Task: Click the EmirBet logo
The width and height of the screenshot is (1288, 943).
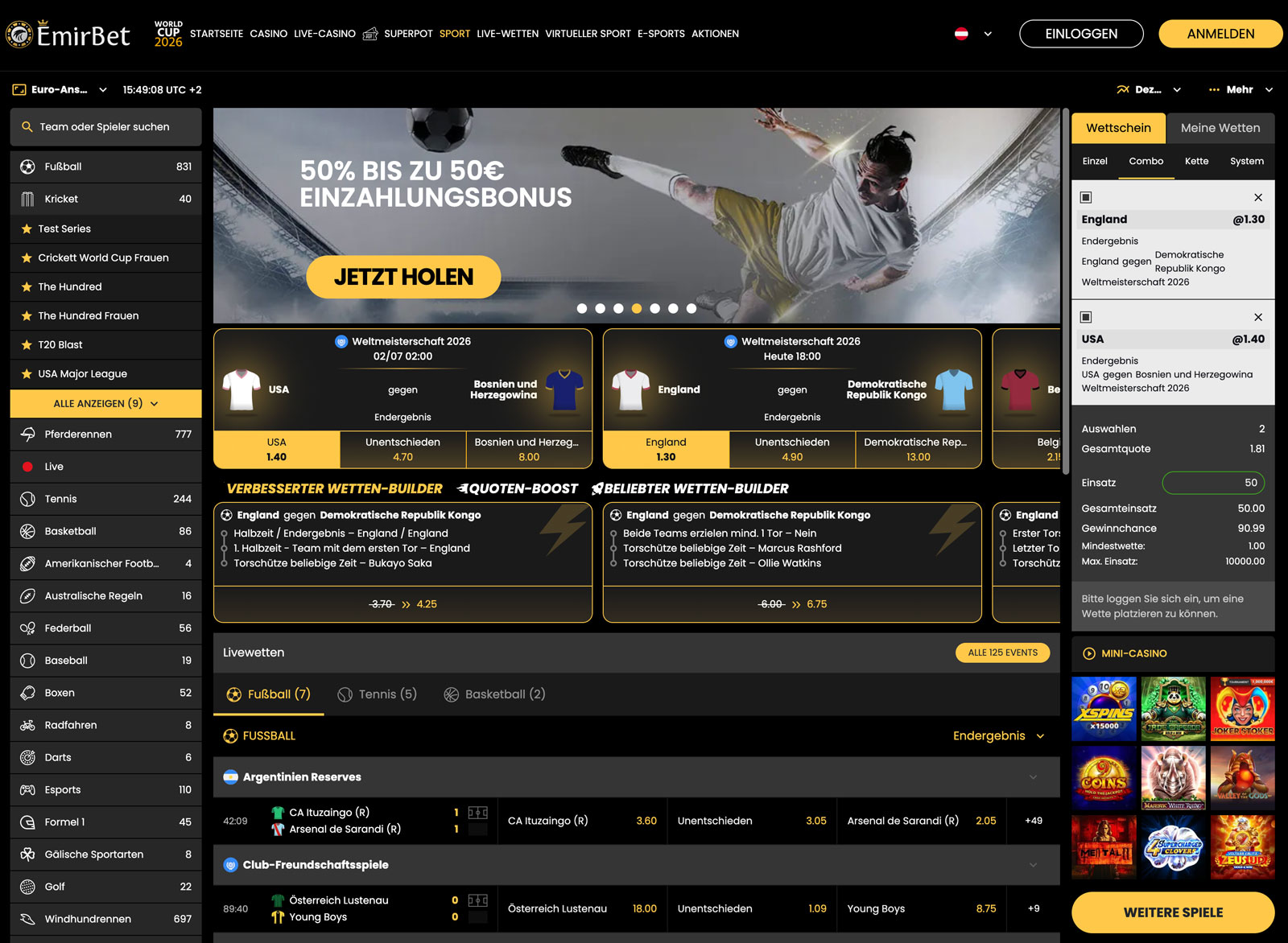Action: coord(68,35)
